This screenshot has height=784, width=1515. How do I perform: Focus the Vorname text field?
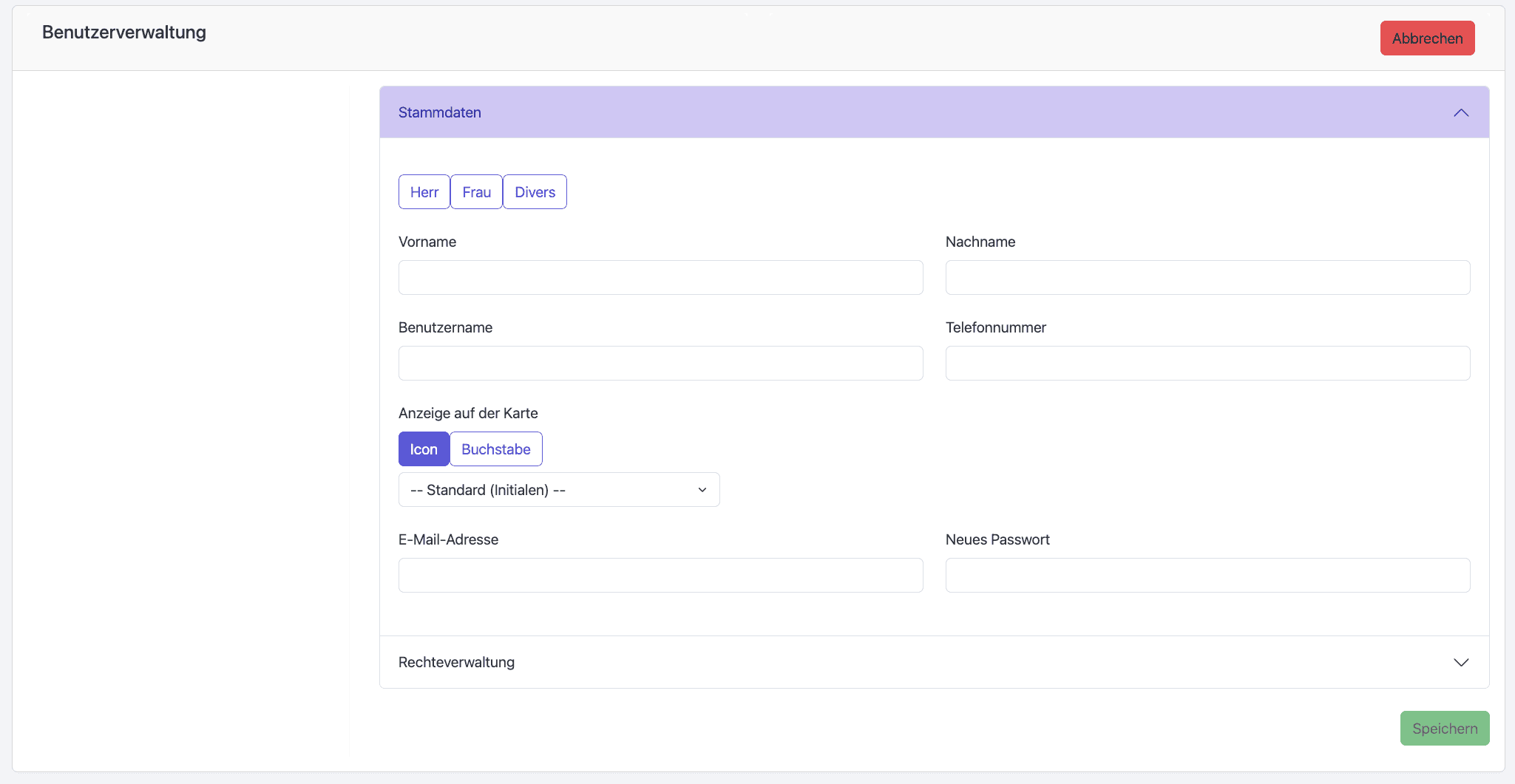coord(660,278)
